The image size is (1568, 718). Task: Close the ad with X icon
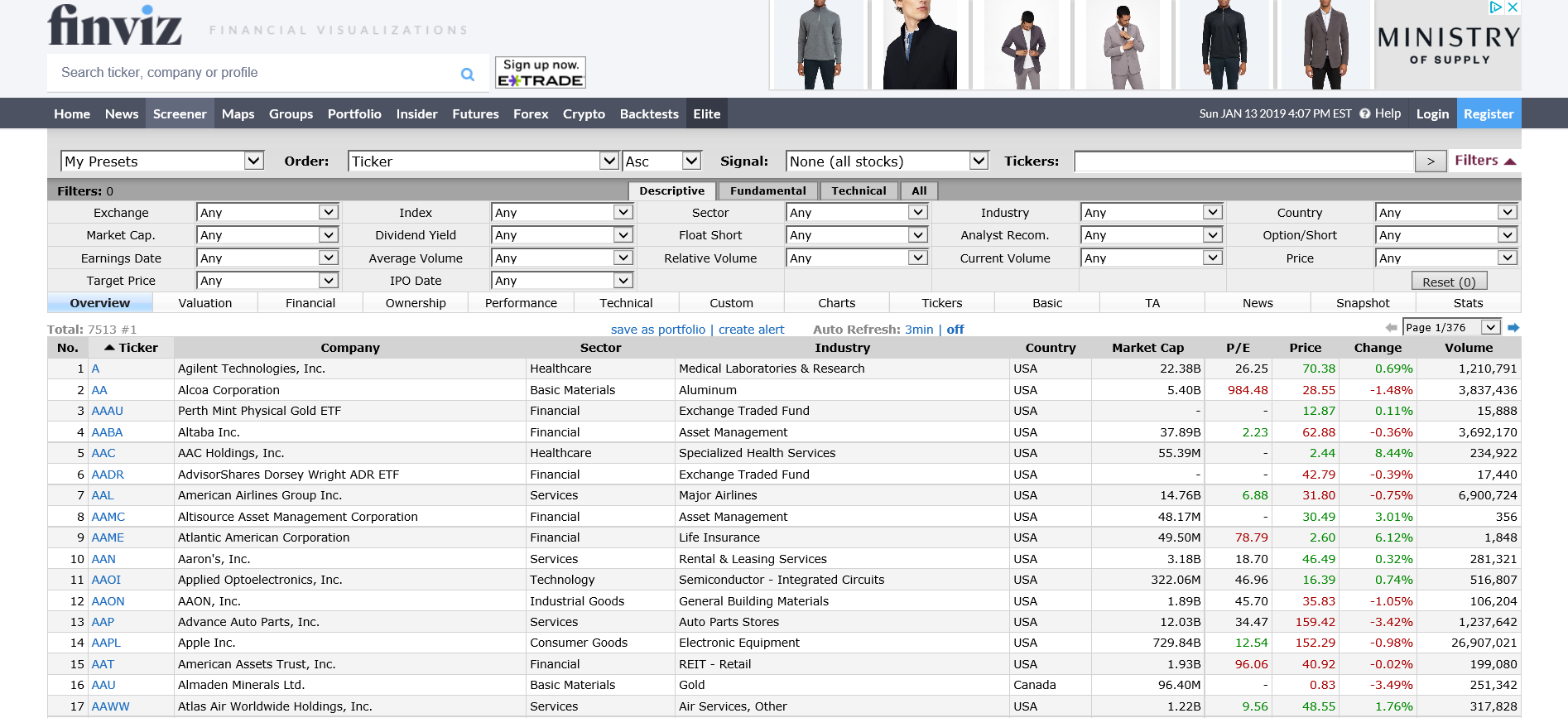(x=1513, y=7)
